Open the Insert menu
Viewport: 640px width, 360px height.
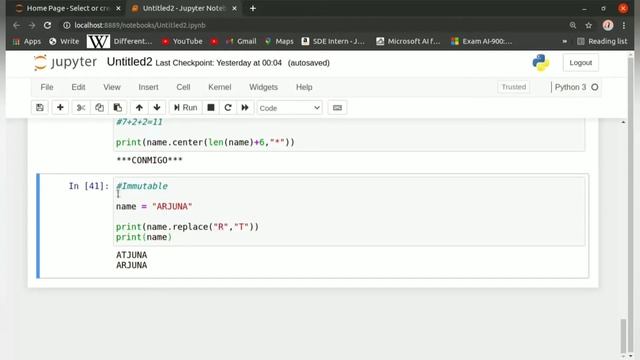point(148,87)
